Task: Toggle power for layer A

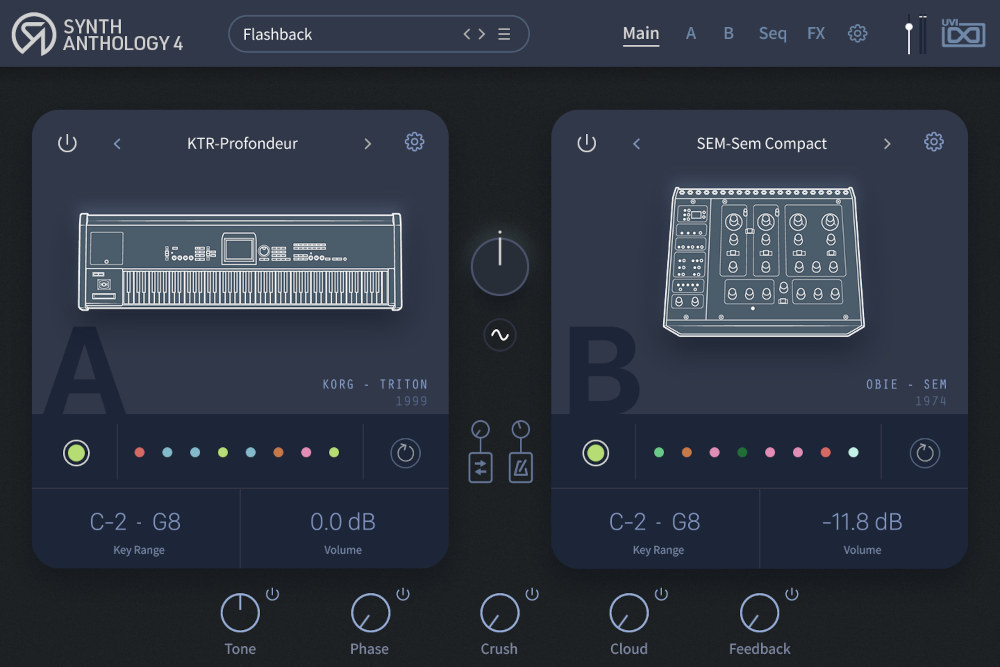Action: (x=67, y=142)
